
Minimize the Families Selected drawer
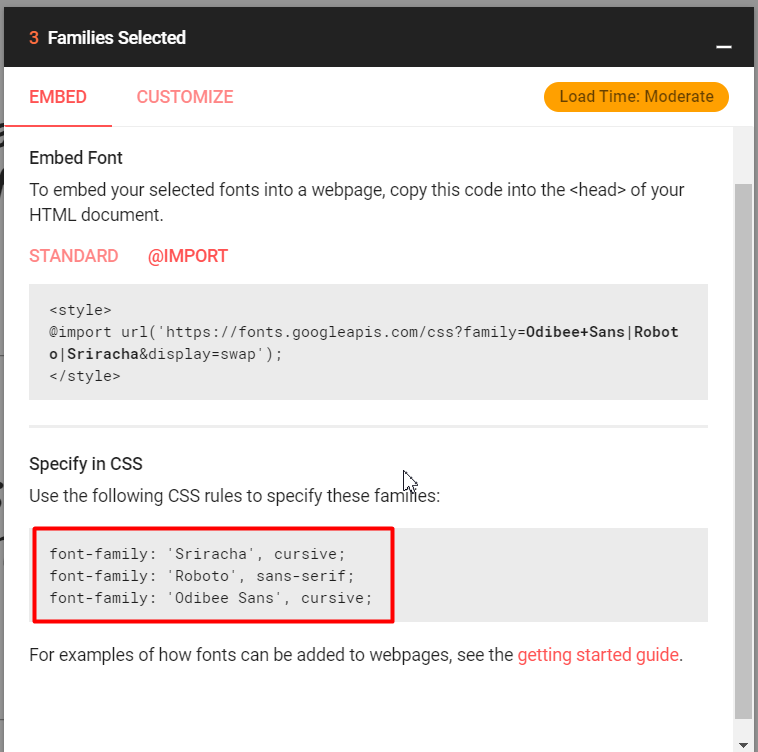725,45
